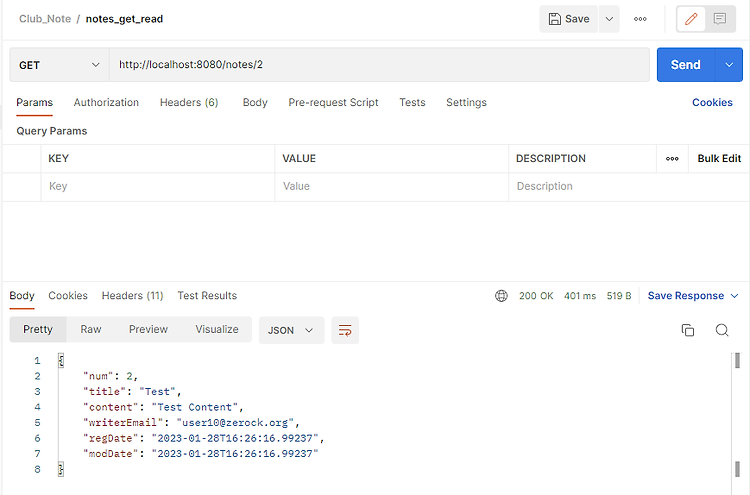750x495 pixels.
Task: Open the Save options dropdown arrow
Action: (x=609, y=19)
